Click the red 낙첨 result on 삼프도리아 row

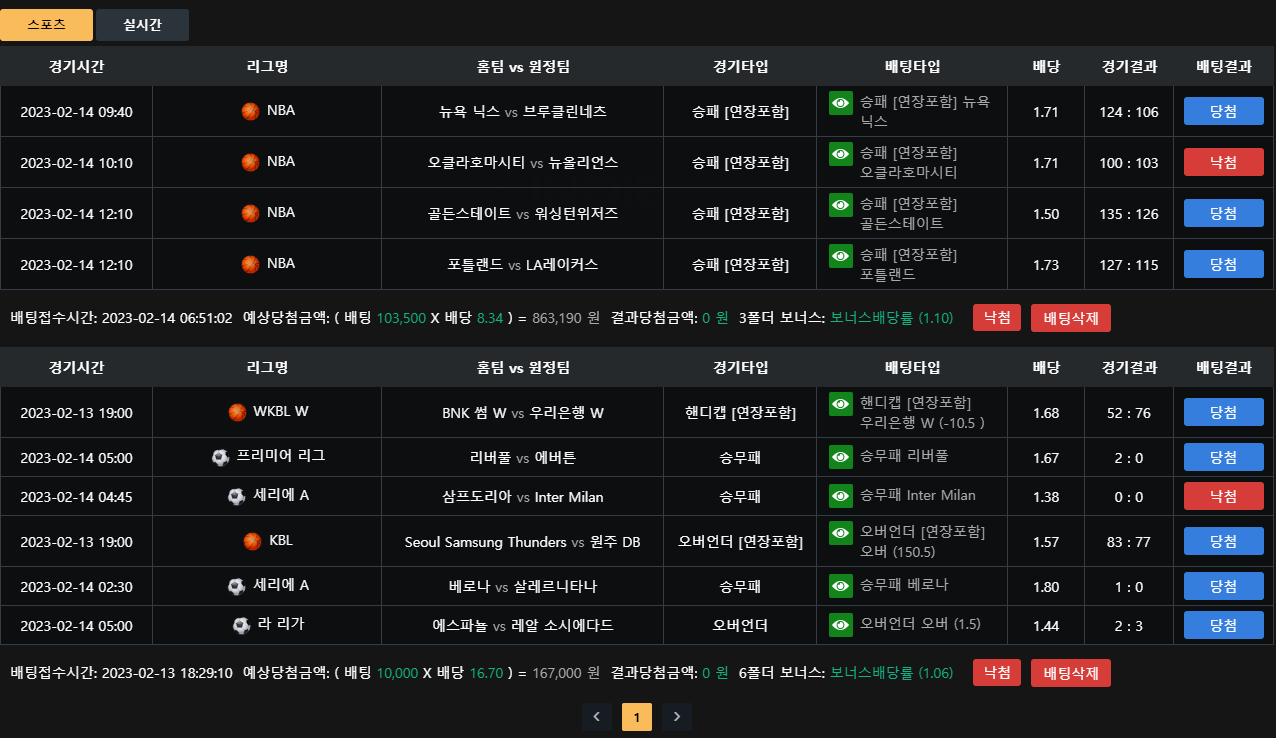tap(1224, 496)
